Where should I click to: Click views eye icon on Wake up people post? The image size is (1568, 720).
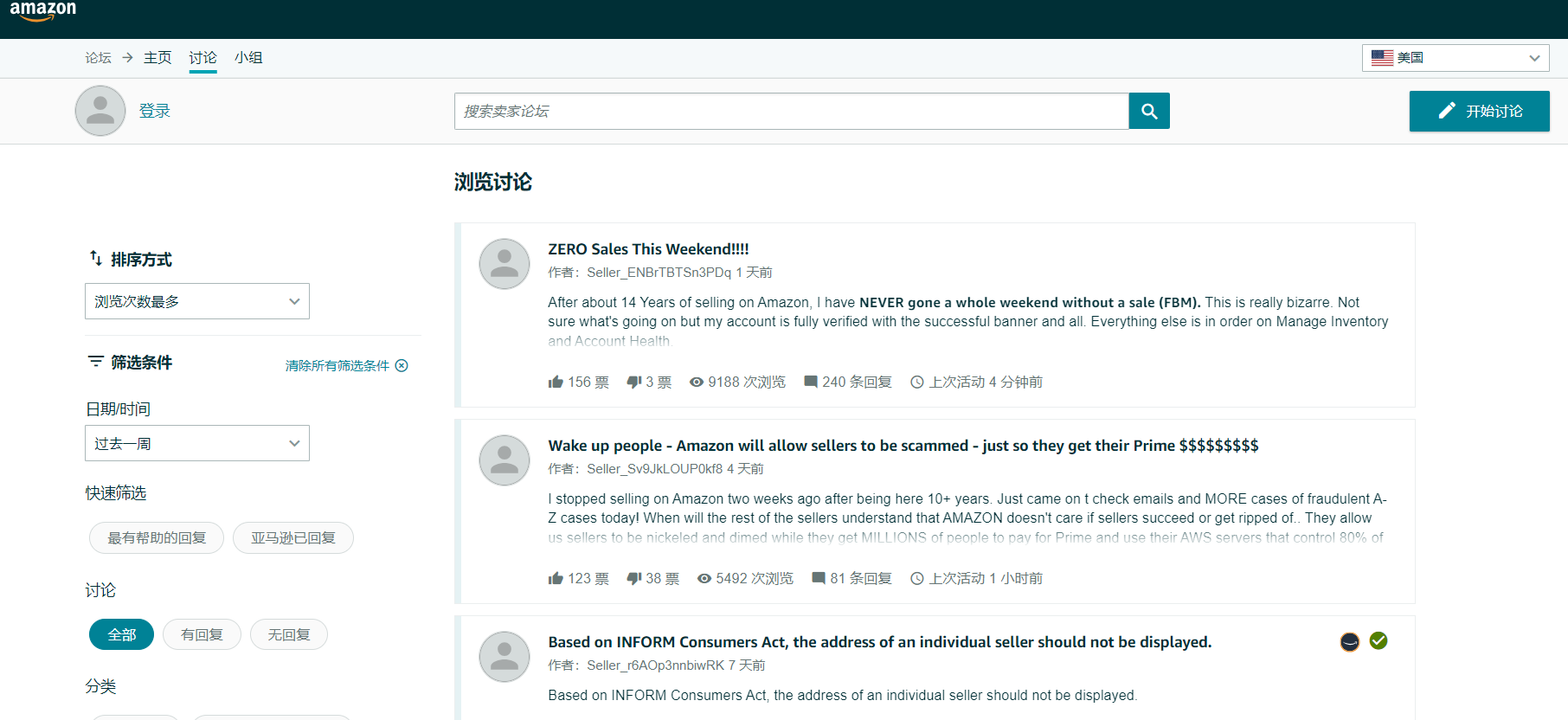click(x=704, y=578)
